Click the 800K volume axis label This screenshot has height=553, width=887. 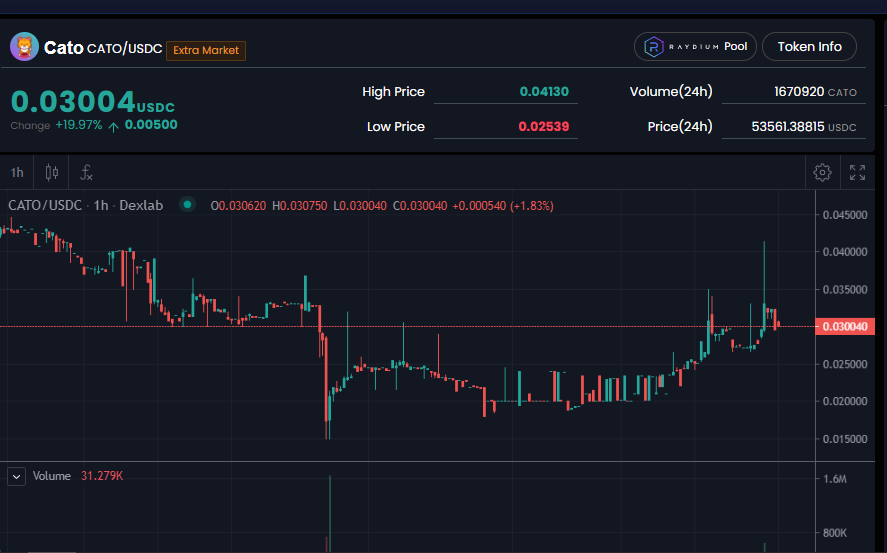(x=835, y=533)
